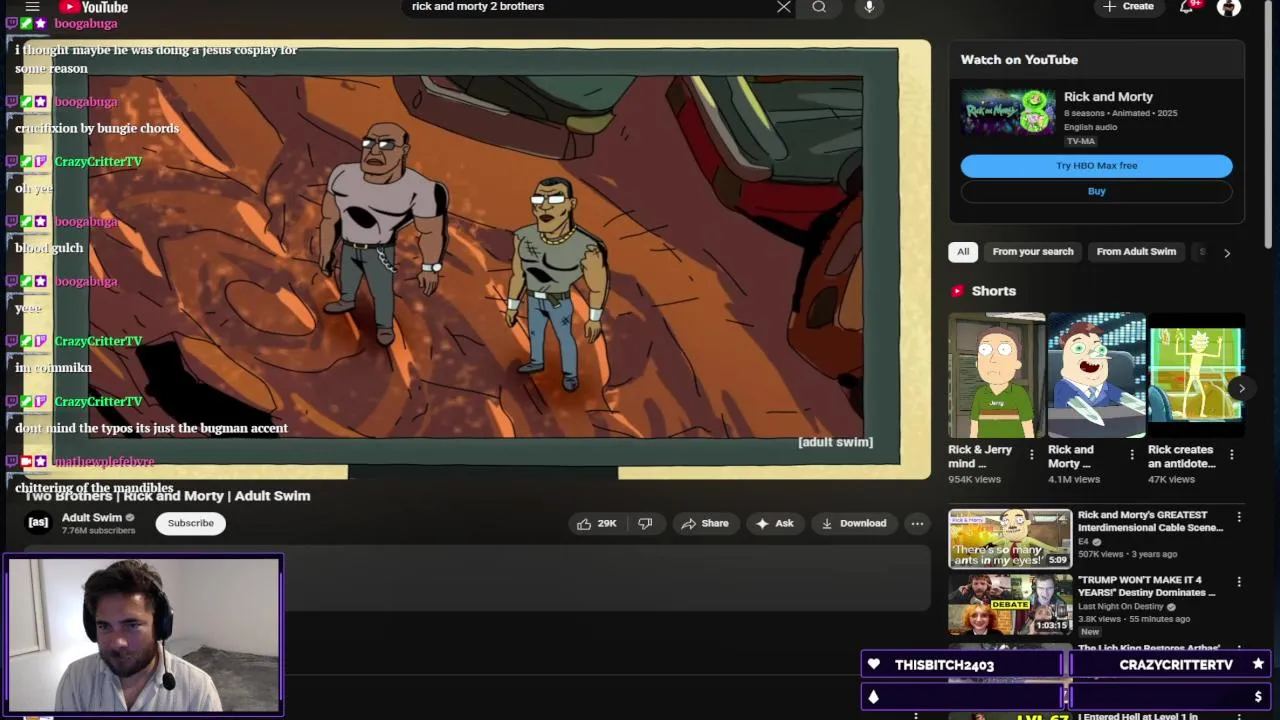This screenshot has height=720, width=1280.
Task: Open the Rick and Morty show poster
Action: pyautogui.click(x=1007, y=111)
